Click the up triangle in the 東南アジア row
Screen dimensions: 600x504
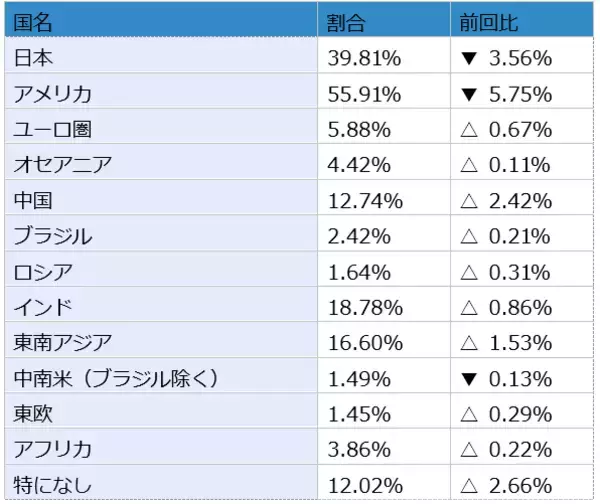tap(468, 343)
